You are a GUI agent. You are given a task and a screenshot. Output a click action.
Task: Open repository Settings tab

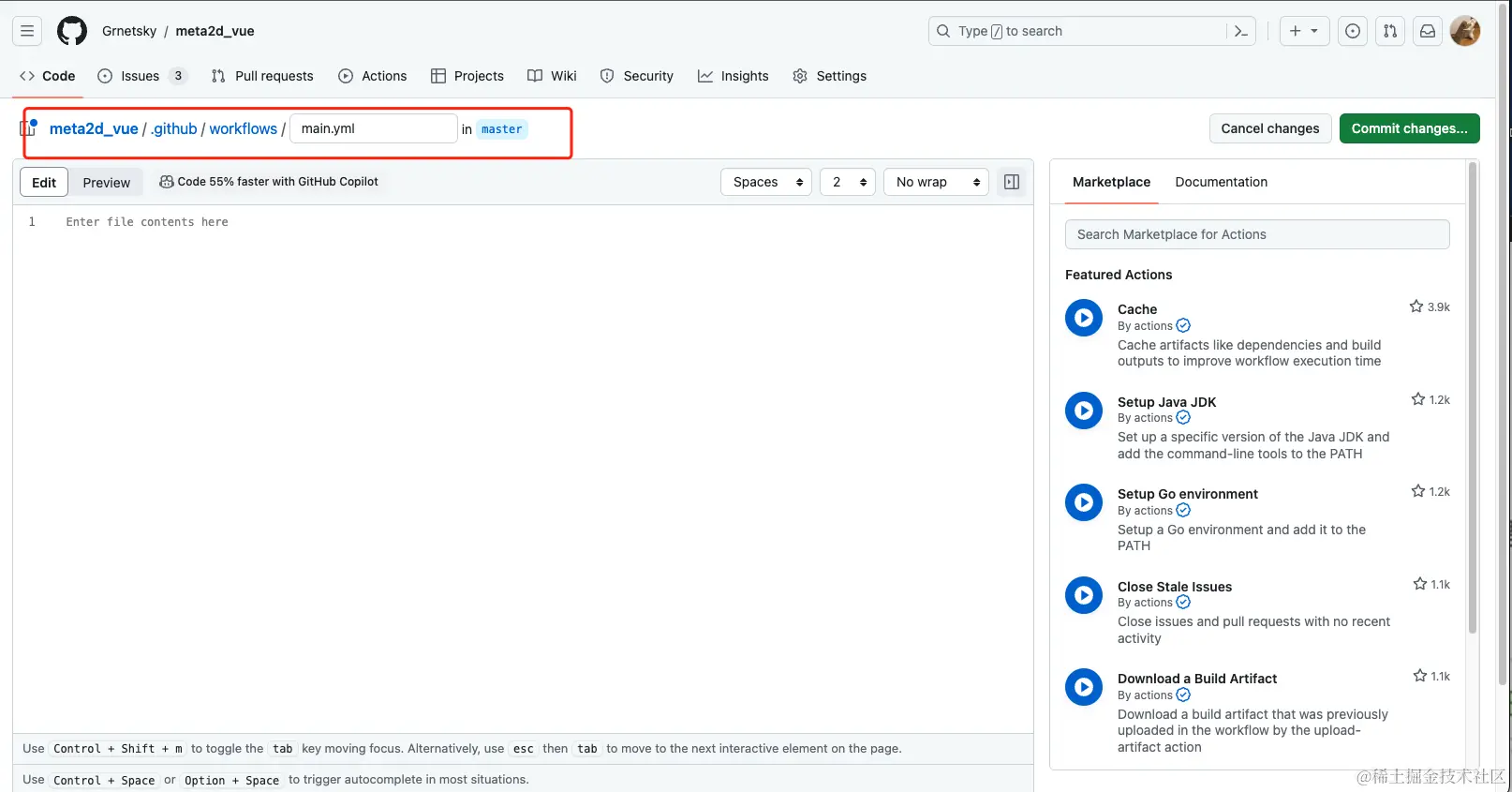(x=830, y=76)
